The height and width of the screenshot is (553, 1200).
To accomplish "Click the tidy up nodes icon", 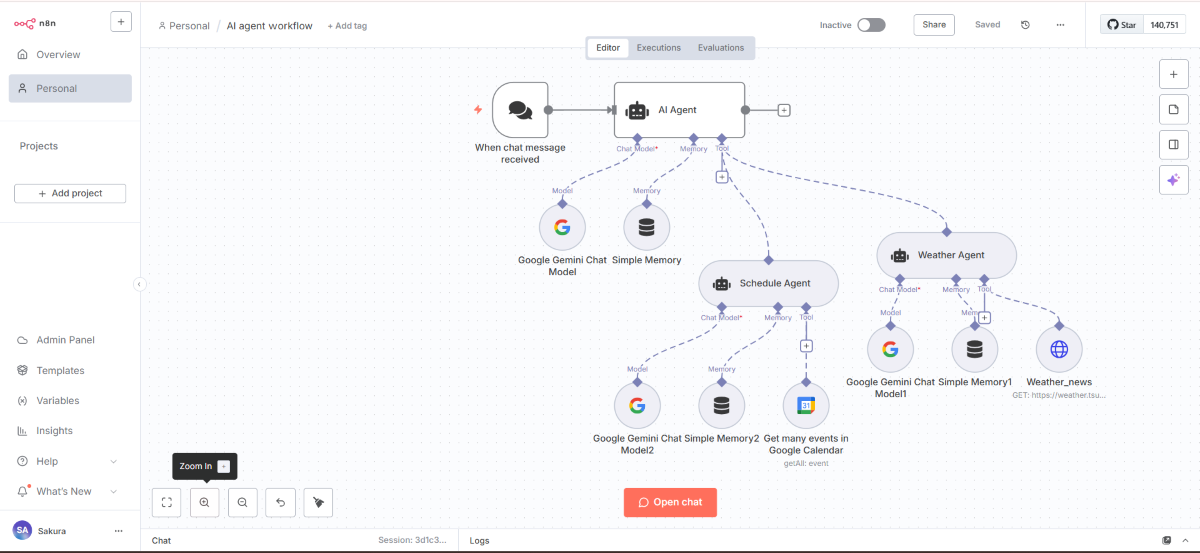I will tap(318, 502).
